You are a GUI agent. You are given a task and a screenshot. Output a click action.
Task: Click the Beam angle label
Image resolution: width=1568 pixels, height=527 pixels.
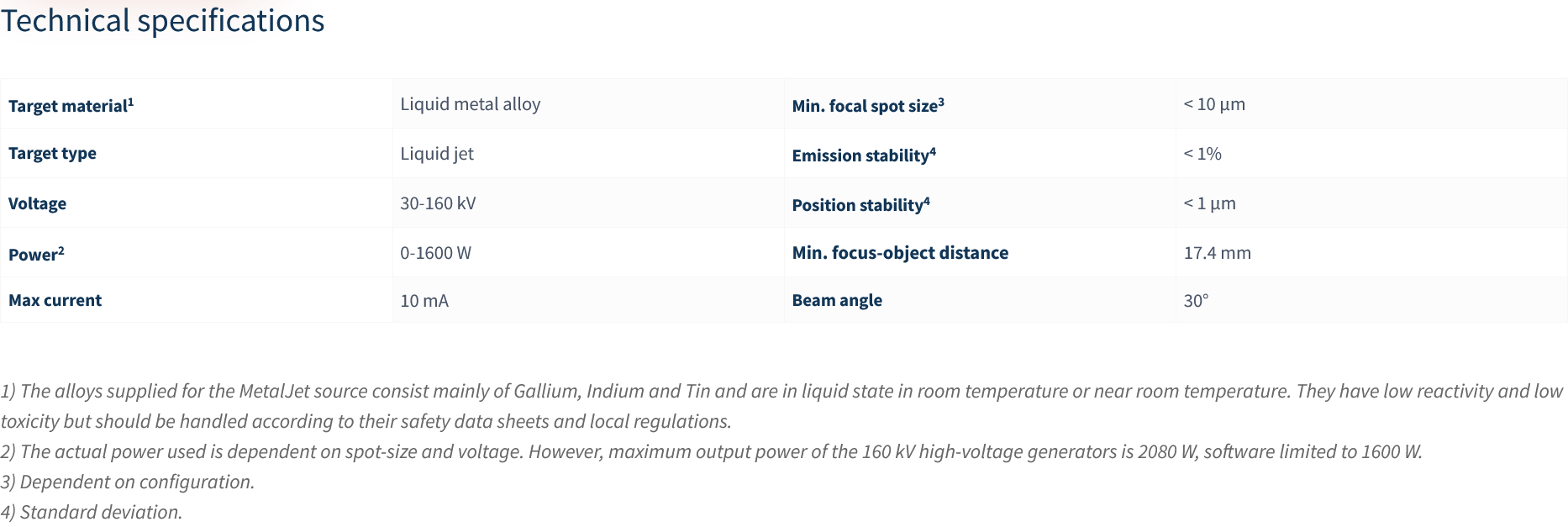(x=837, y=300)
